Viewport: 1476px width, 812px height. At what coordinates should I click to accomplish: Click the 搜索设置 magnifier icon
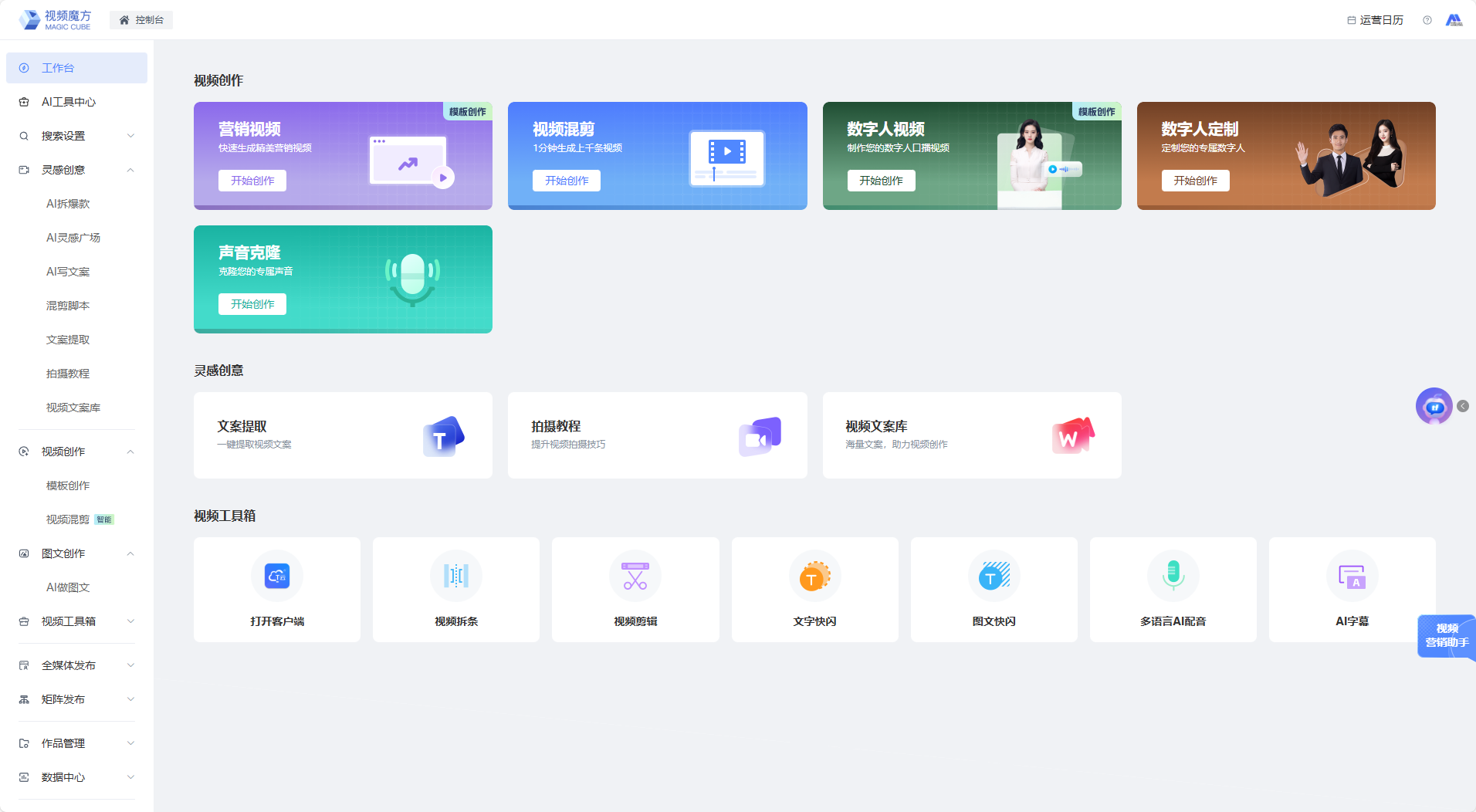(x=24, y=136)
